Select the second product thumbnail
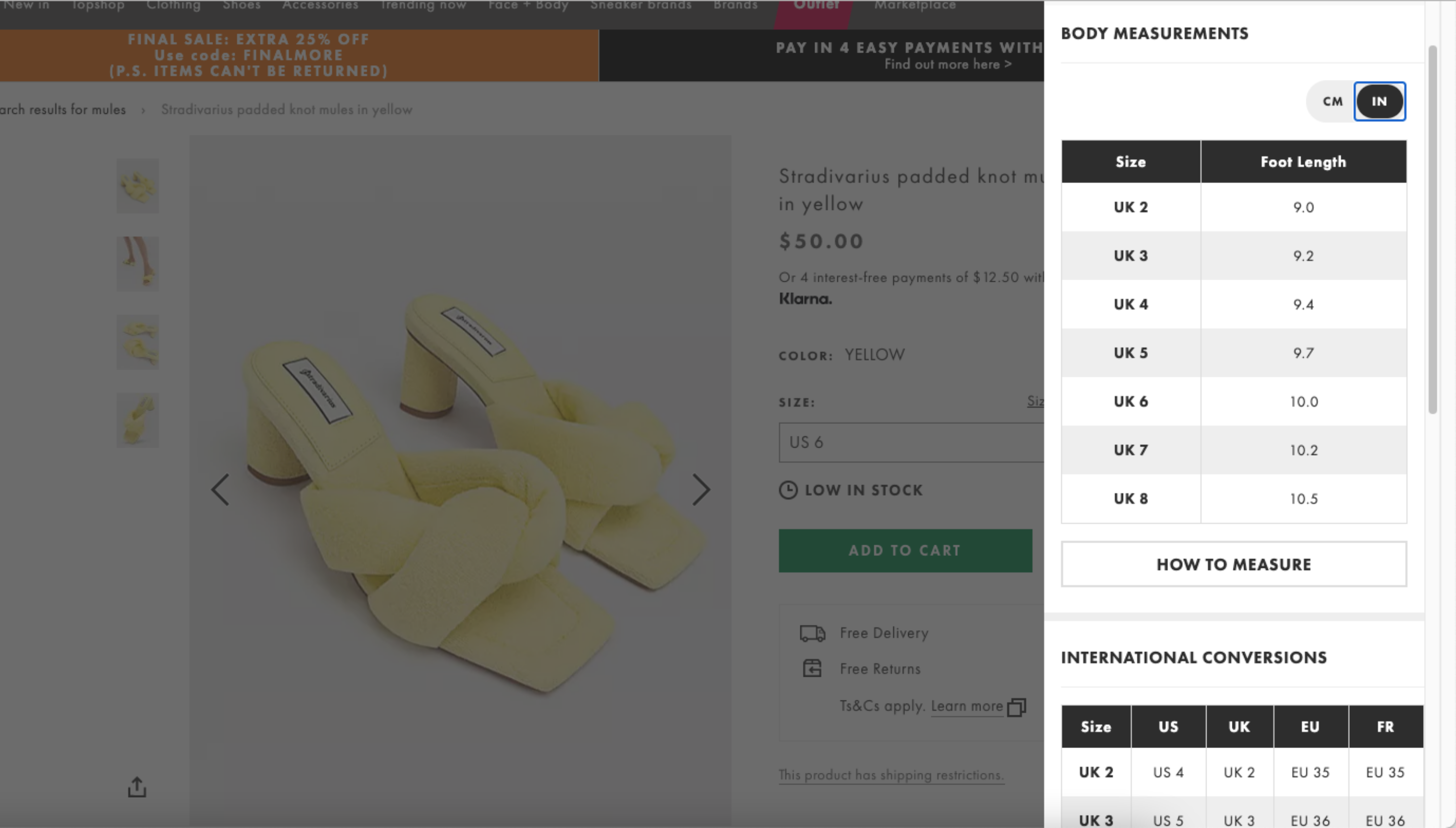This screenshot has width=1456, height=828. pos(137,264)
